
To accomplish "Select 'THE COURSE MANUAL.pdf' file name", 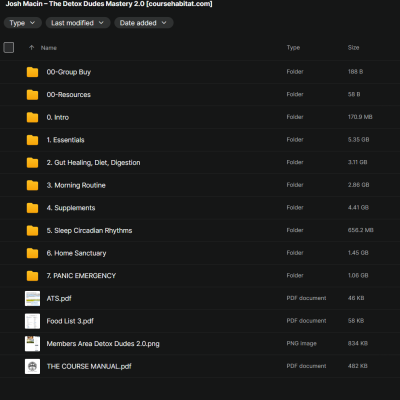I will [x=89, y=367].
